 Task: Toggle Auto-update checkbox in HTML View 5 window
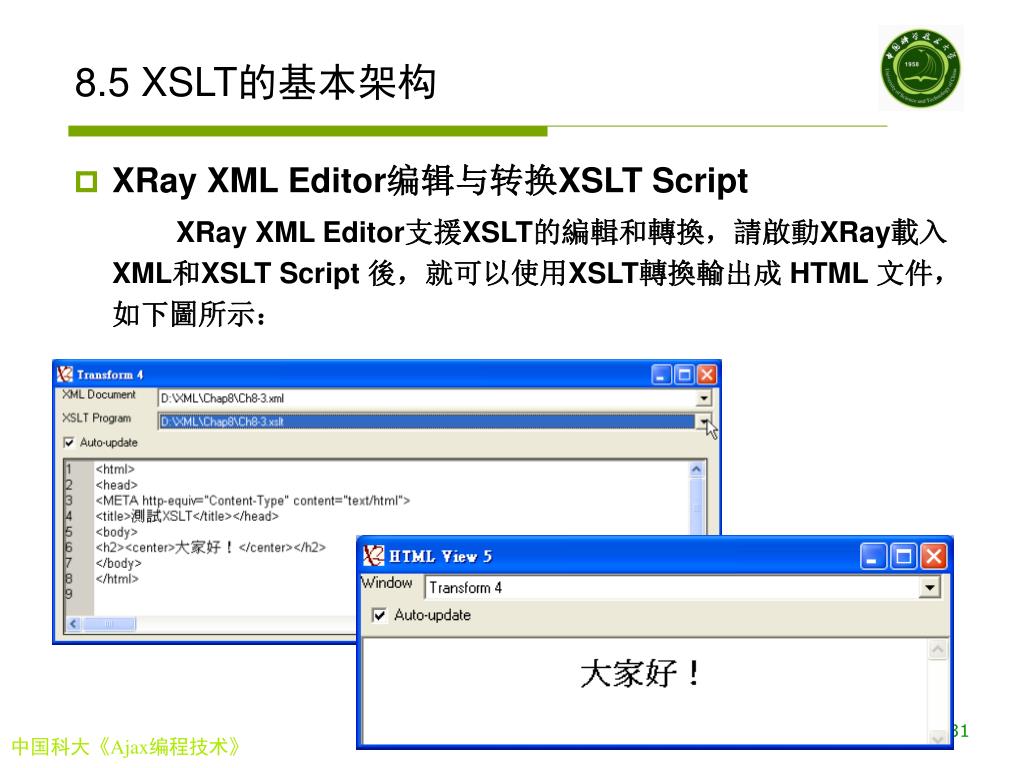pyautogui.click(x=379, y=615)
